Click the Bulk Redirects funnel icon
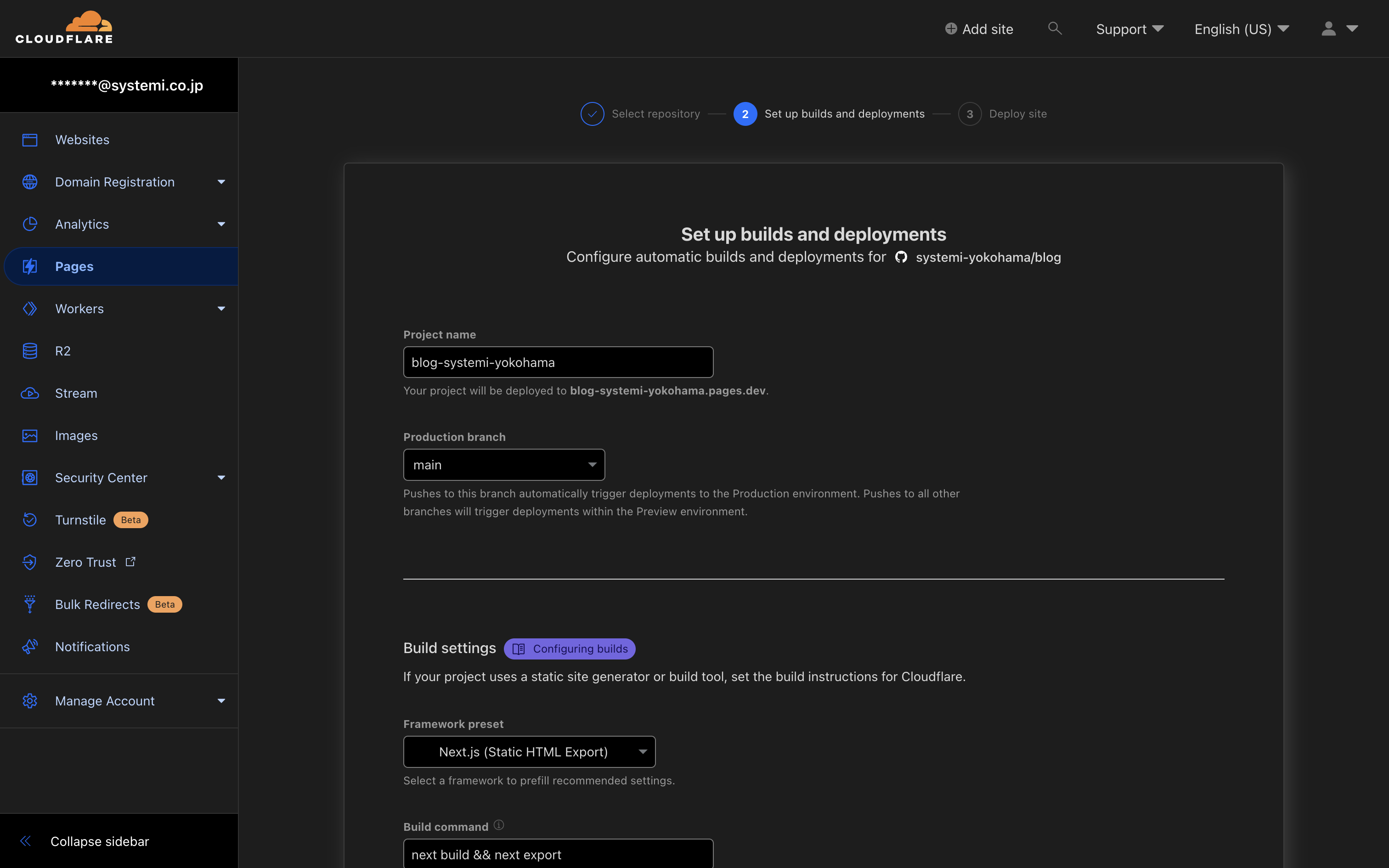Screen dimensions: 1389x868 [x=30, y=604]
